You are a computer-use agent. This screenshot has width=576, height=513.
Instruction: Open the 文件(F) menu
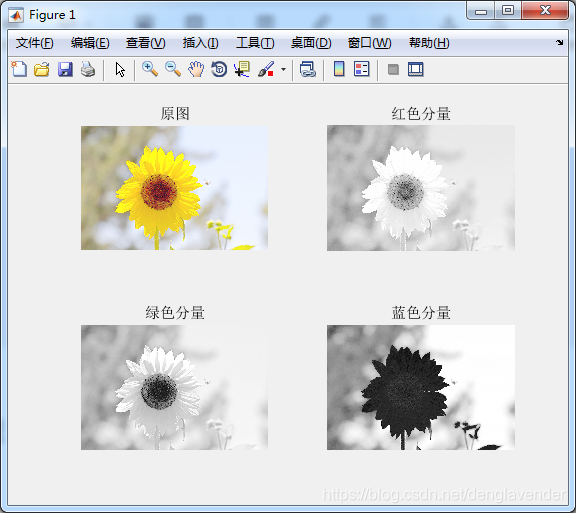[x=35, y=43]
